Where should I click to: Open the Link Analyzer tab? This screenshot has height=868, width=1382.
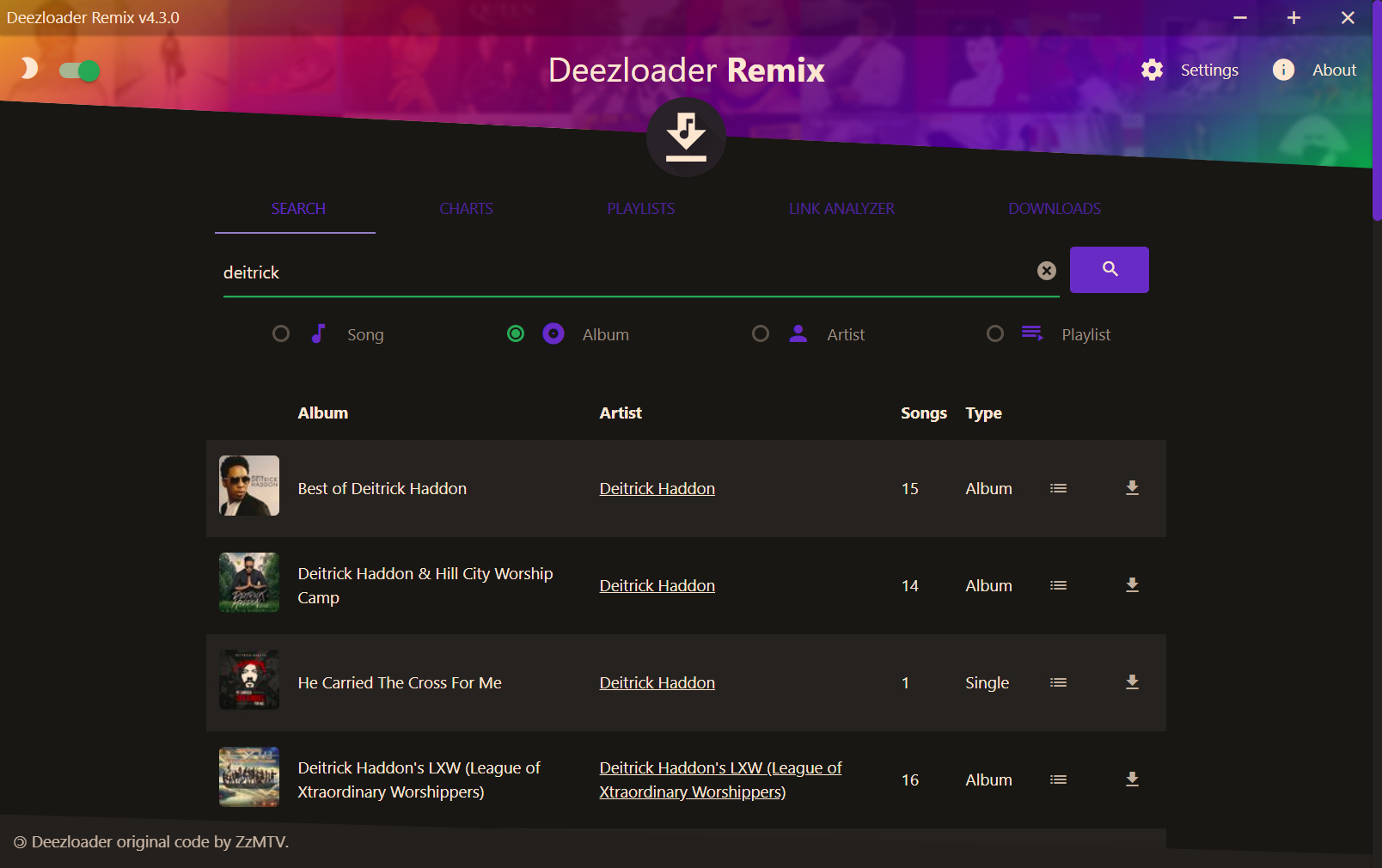pyautogui.click(x=841, y=209)
